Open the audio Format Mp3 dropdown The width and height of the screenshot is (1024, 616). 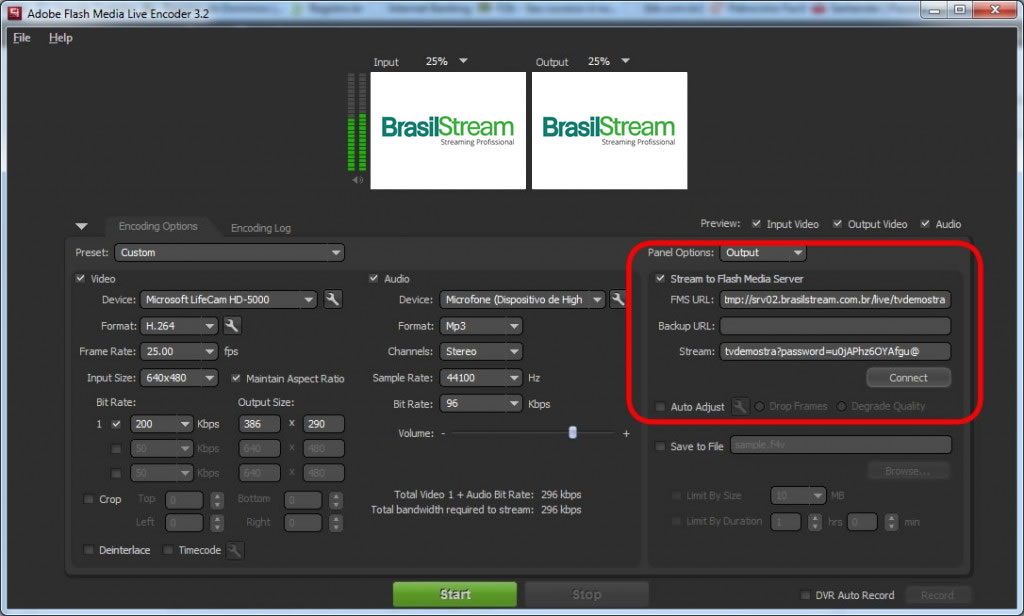[x=481, y=325]
